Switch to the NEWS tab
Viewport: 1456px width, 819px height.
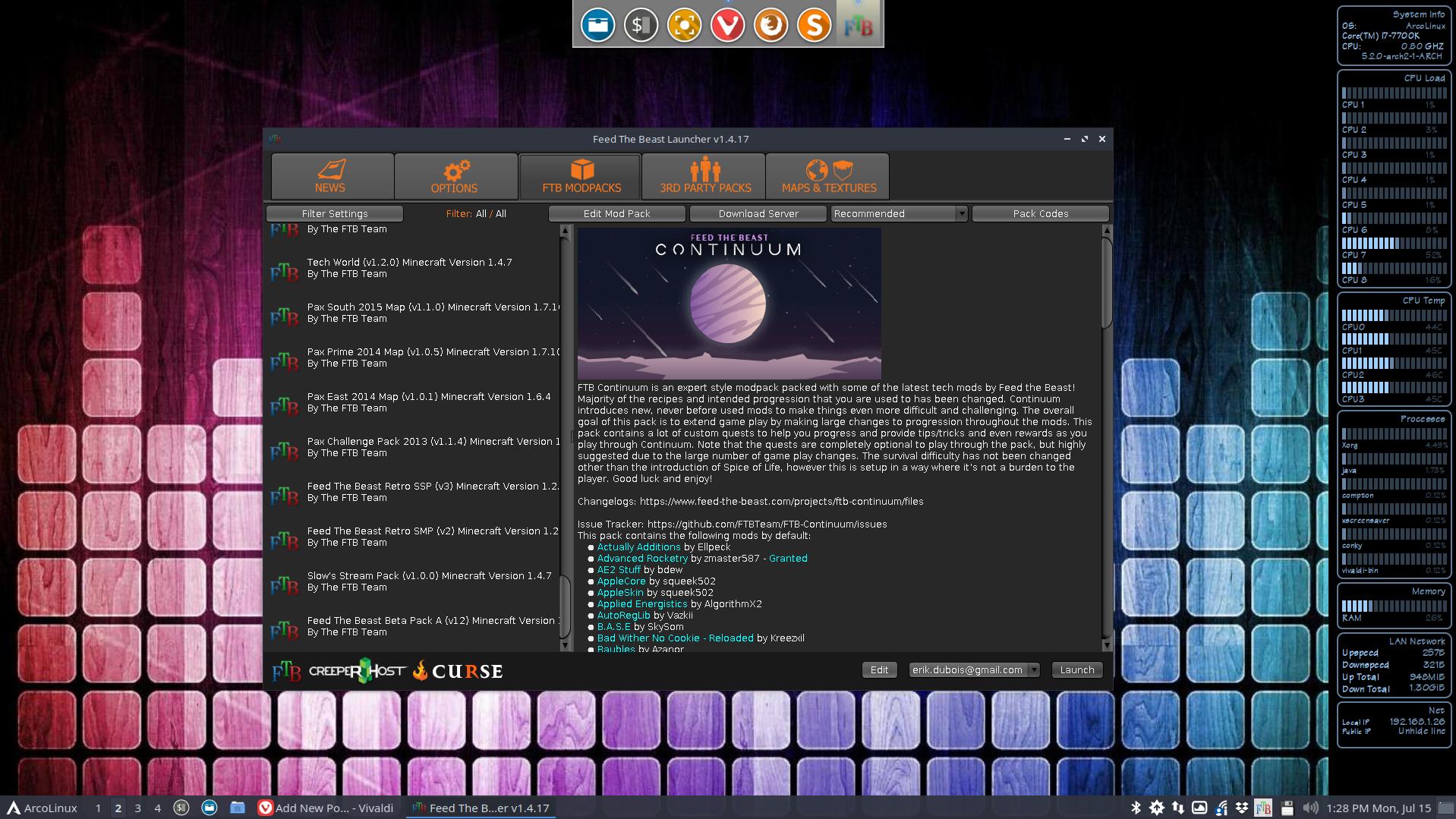332,176
